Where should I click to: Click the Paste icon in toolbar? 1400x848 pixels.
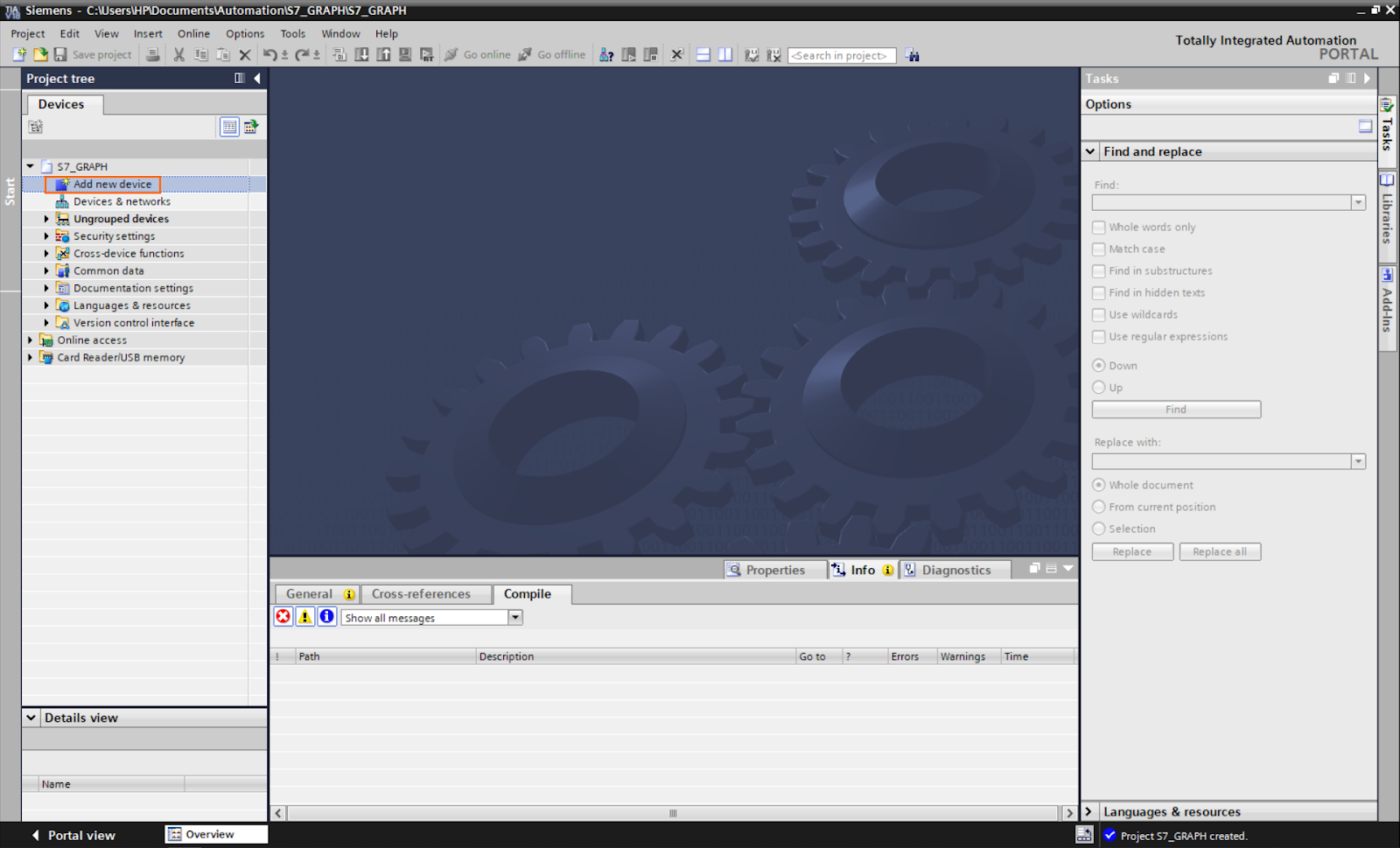[223, 54]
